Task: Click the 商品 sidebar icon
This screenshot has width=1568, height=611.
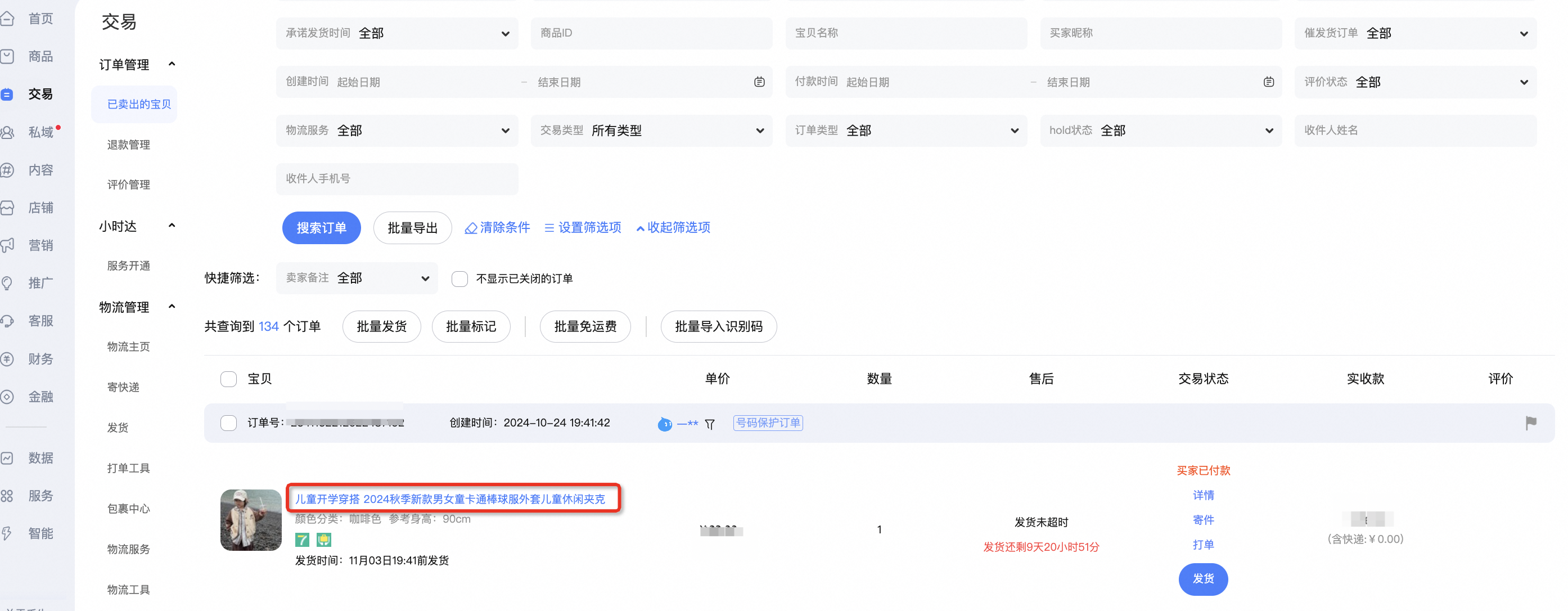Action: tap(7, 57)
